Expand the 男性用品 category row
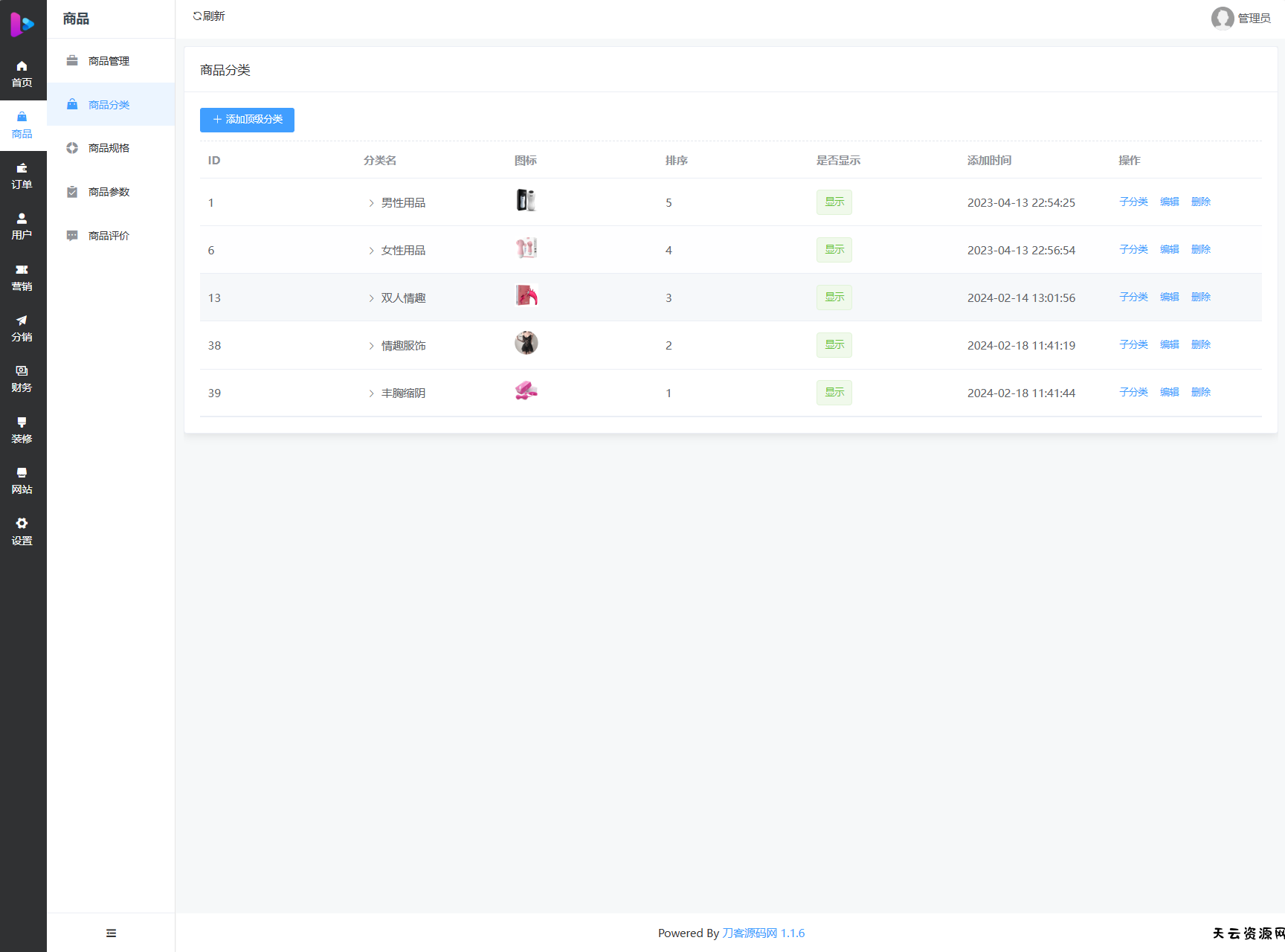The width and height of the screenshot is (1285, 952). click(371, 203)
